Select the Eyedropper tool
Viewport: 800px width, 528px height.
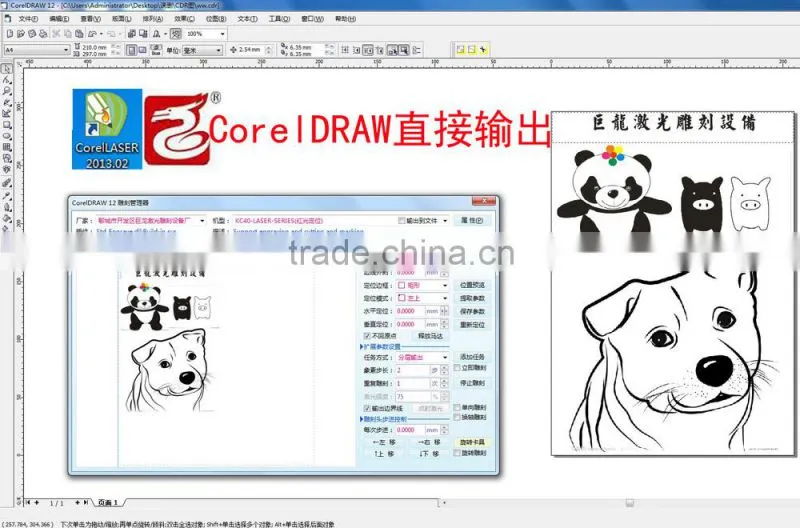point(7,195)
